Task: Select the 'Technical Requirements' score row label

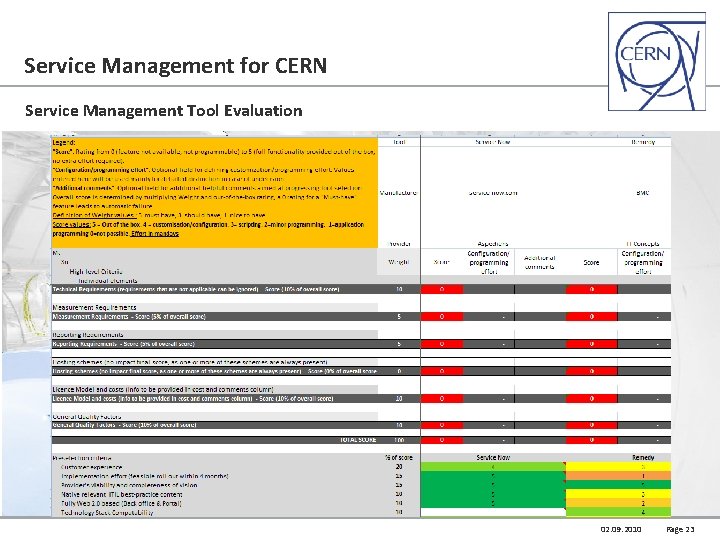Action: click(x=196, y=289)
